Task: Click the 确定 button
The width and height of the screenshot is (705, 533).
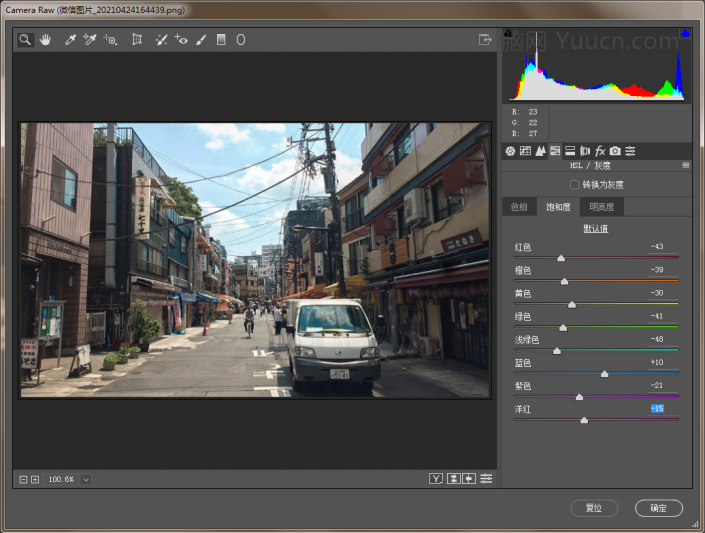Action: click(658, 508)
